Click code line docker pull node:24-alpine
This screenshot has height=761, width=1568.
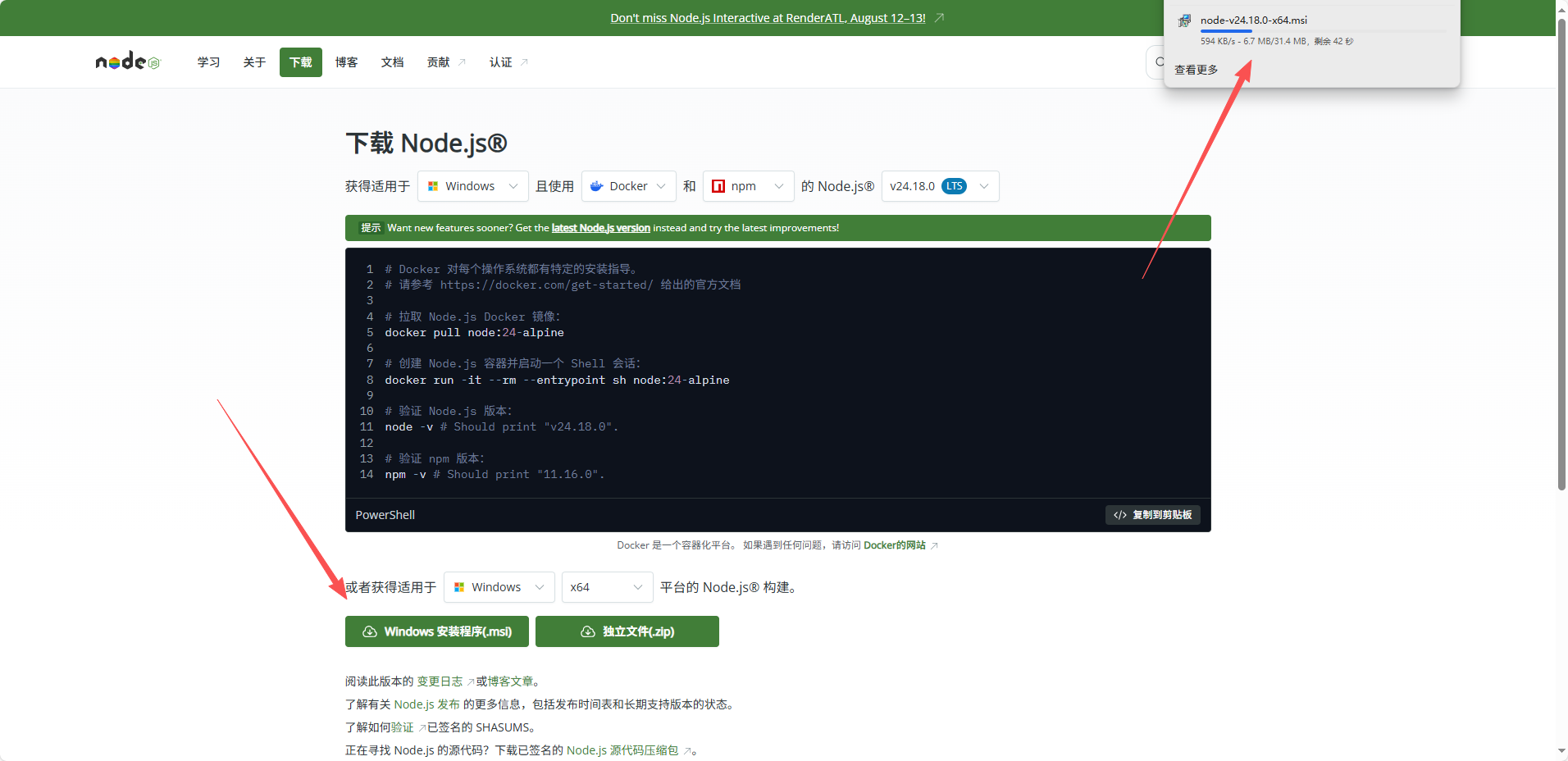(x=474, y=332)
